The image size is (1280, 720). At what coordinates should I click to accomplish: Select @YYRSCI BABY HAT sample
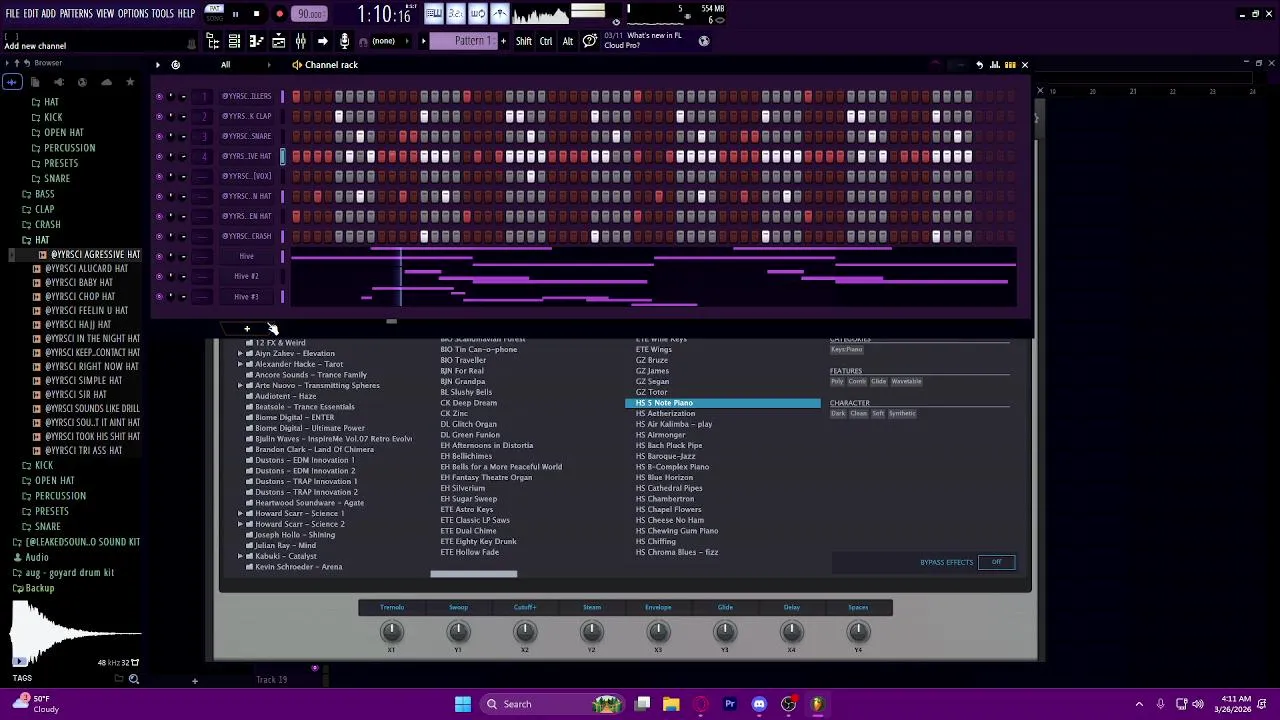click(79, 282)
